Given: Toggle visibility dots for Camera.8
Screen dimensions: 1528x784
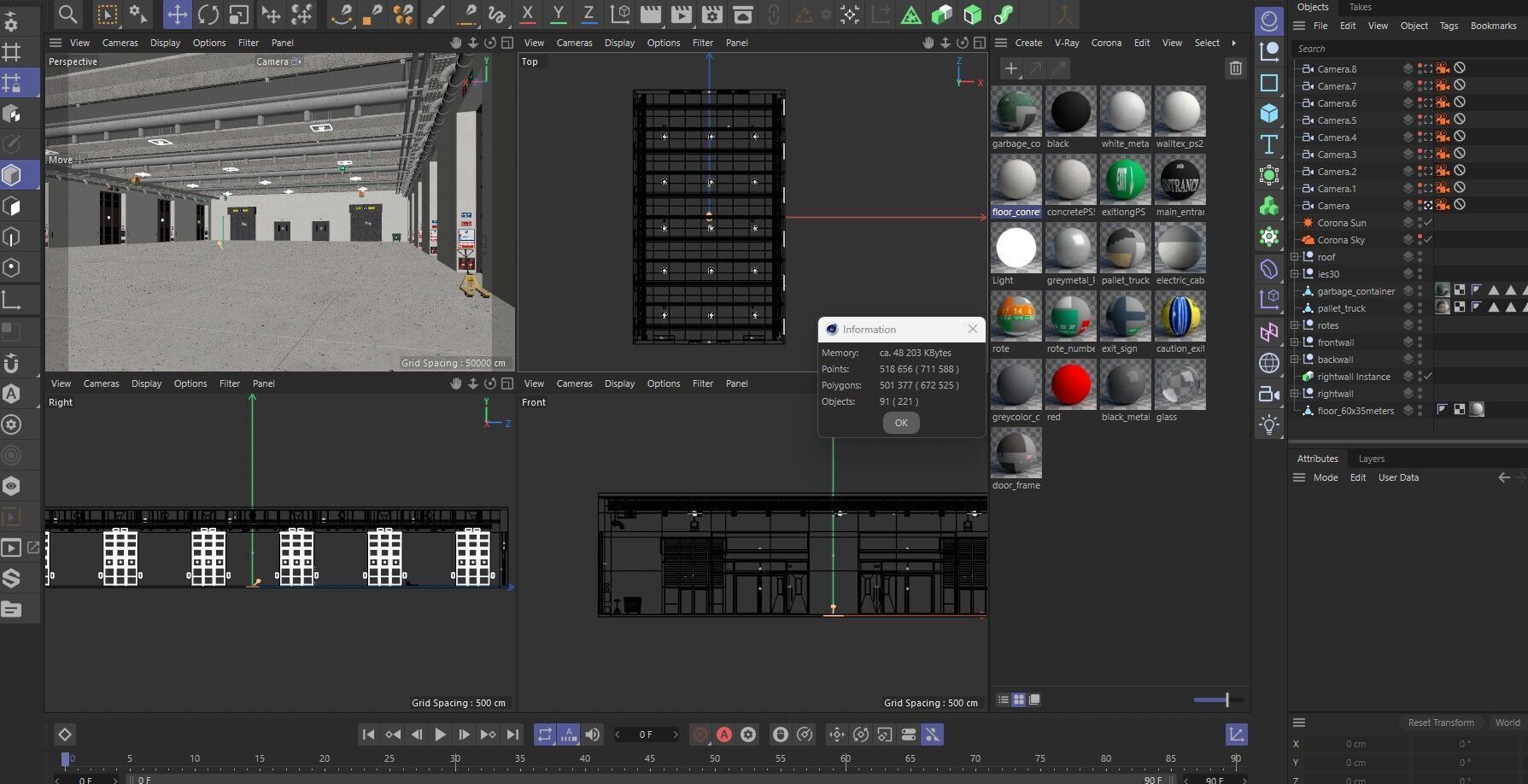Looking at the screenshot, I should pyautogui.click(x=1420, y=69).
